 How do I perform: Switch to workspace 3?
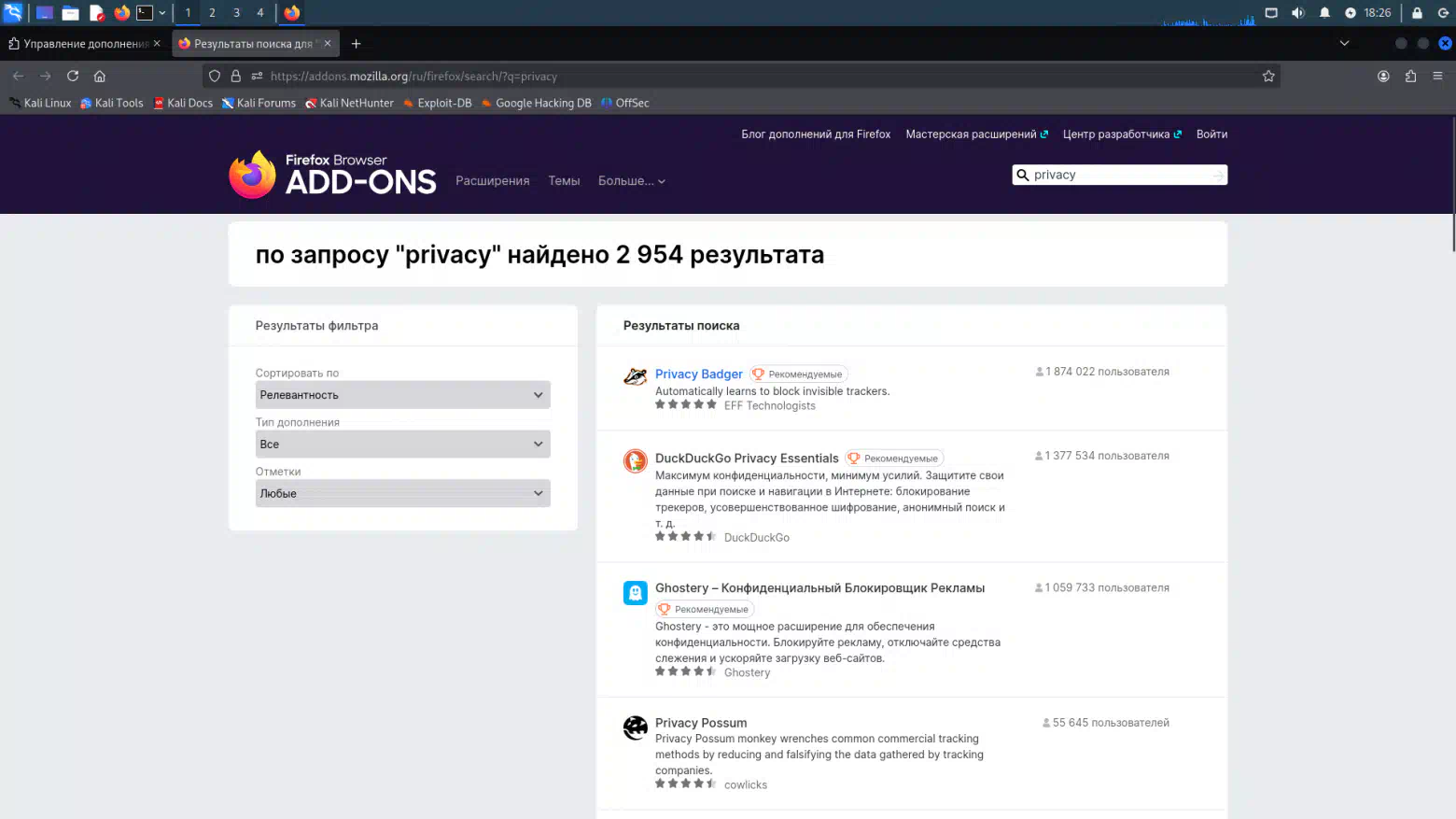pos(236,13)
